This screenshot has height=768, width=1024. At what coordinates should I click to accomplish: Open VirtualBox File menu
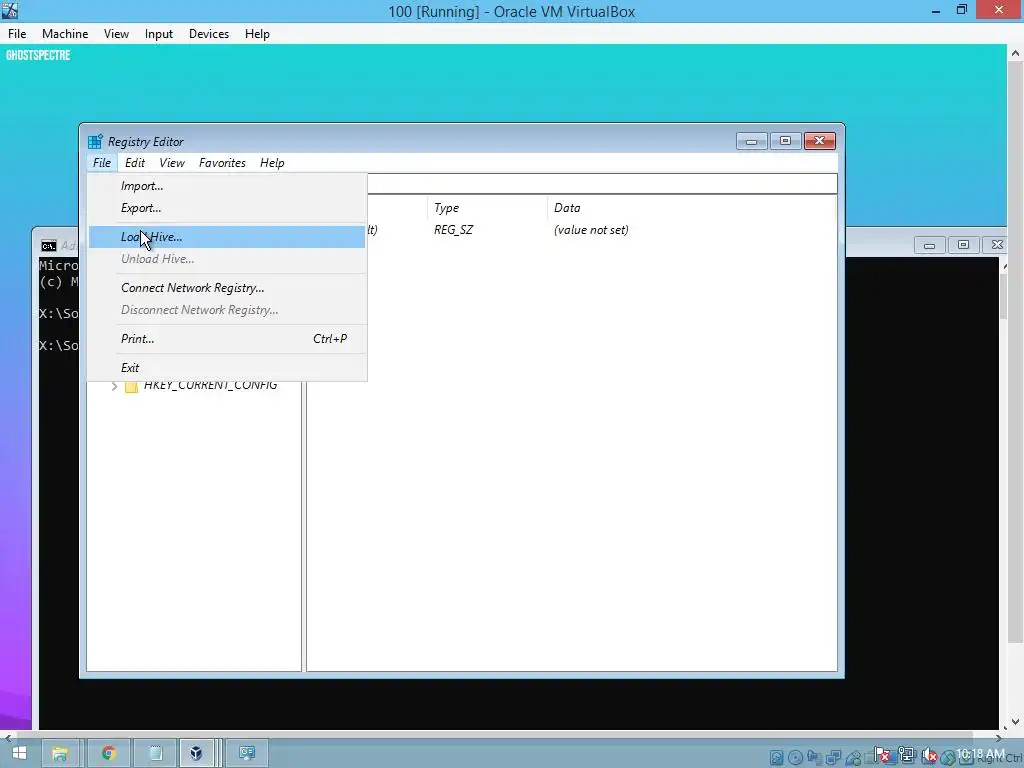17,34
